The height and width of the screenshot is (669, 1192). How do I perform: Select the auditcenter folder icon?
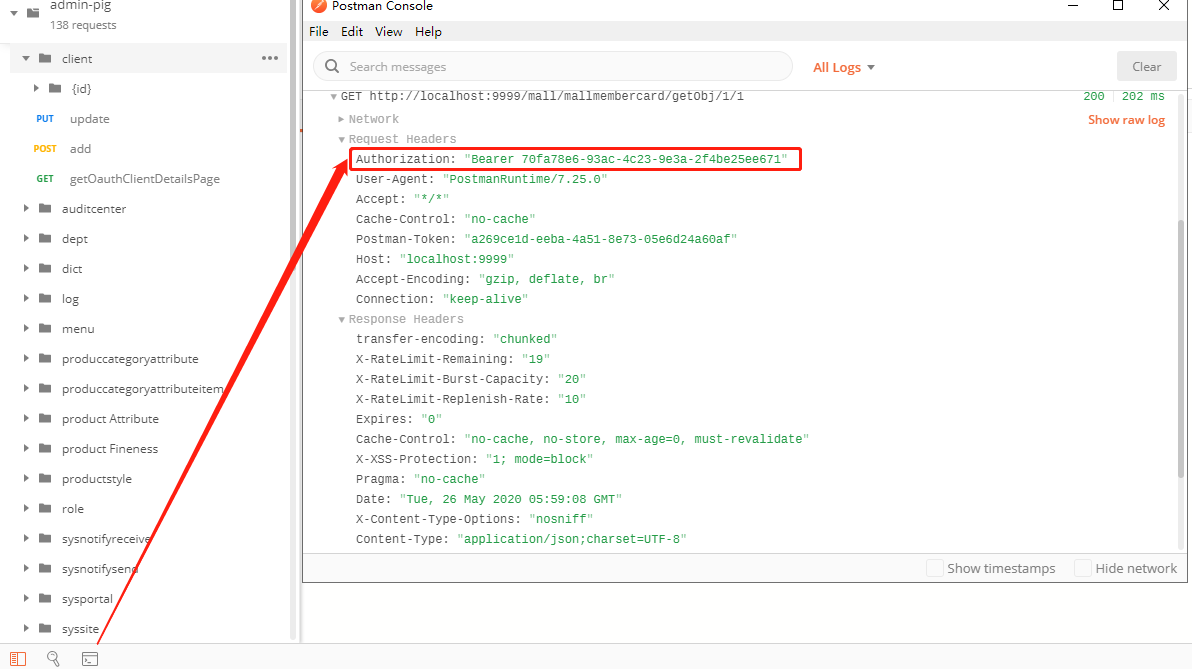pyautogui.click(x=45, y=209)
